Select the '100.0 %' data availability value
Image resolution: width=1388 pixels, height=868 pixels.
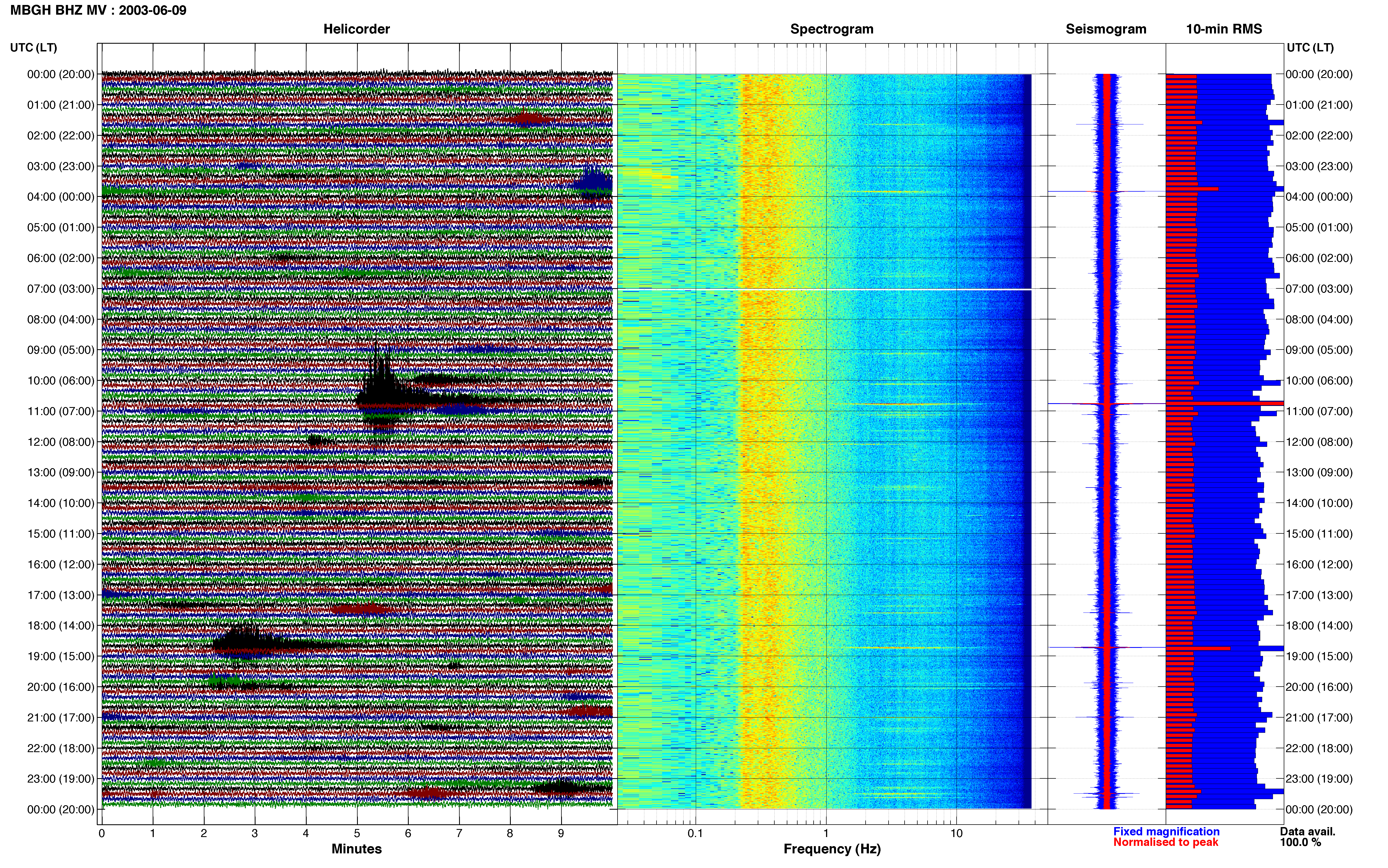[1300, 842]
